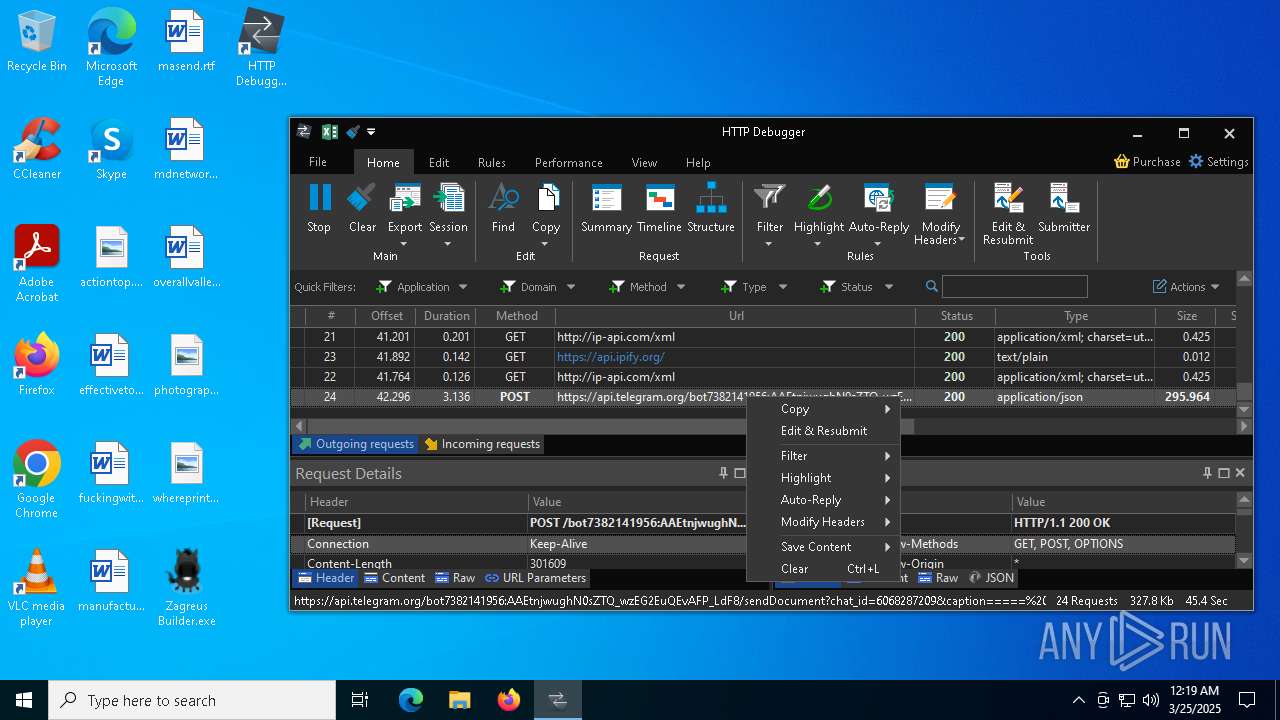Image resolution: width=1280 pixels, height=720 pixels.
Task: Expand the Application quick filter dropdown
Action: pyautogui.click(x=463, y=287)
